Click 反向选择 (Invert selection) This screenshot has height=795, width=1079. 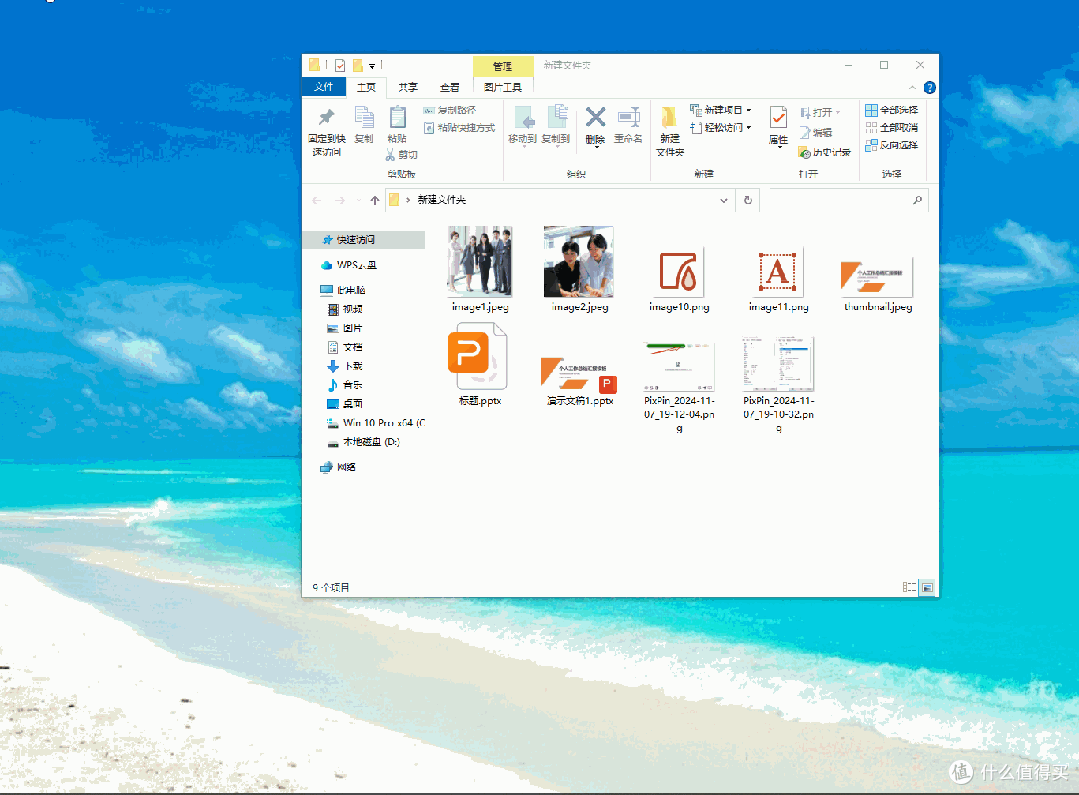tap(891, 145)
